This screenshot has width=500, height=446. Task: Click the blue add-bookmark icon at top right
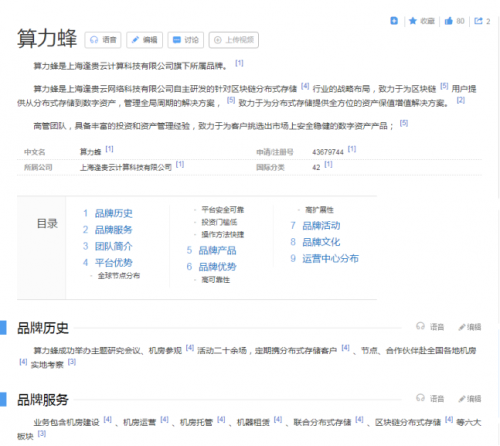(394, 21)
